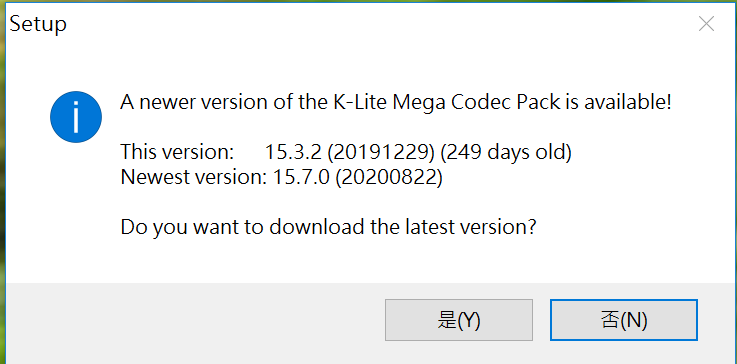This screenshot has width=737, height=364.
Task: Close the Setup dialog with the X
Action: (x=706, y=24)
